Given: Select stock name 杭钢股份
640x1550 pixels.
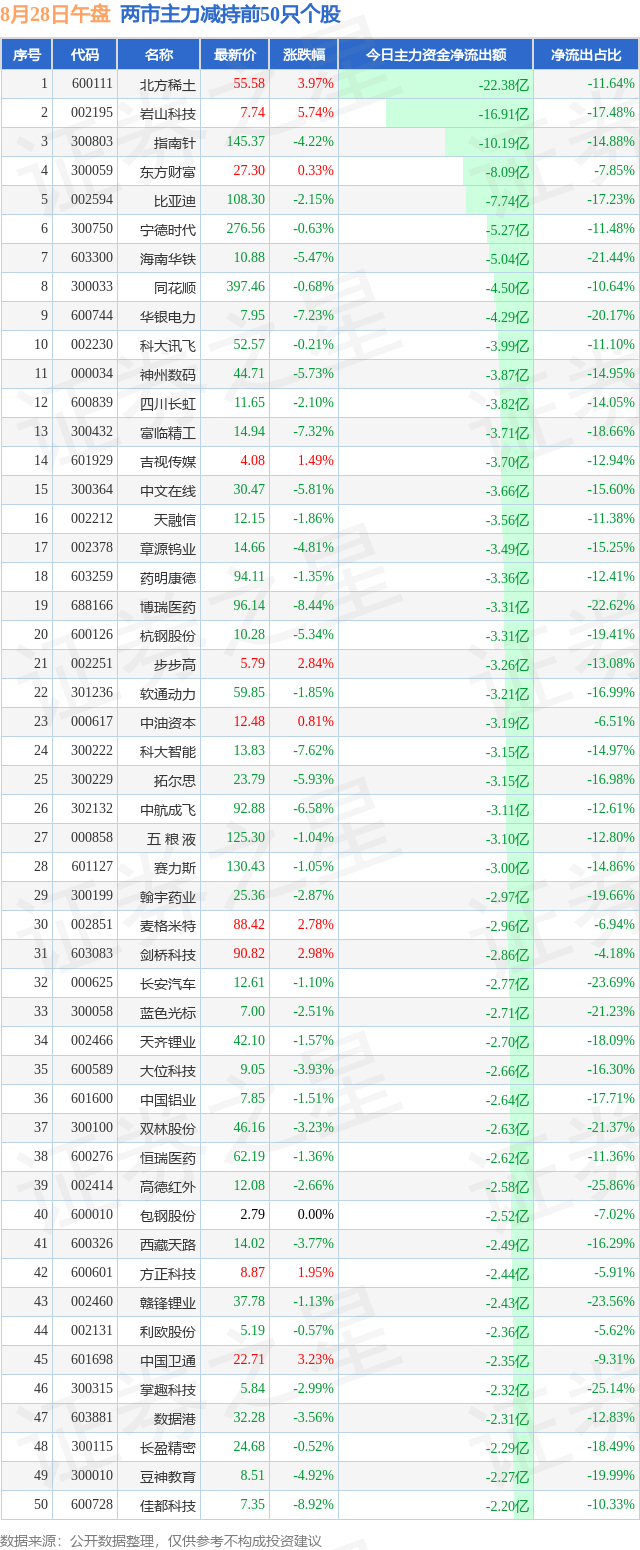Looking at the screenshot, I should [x=168, y=636].
